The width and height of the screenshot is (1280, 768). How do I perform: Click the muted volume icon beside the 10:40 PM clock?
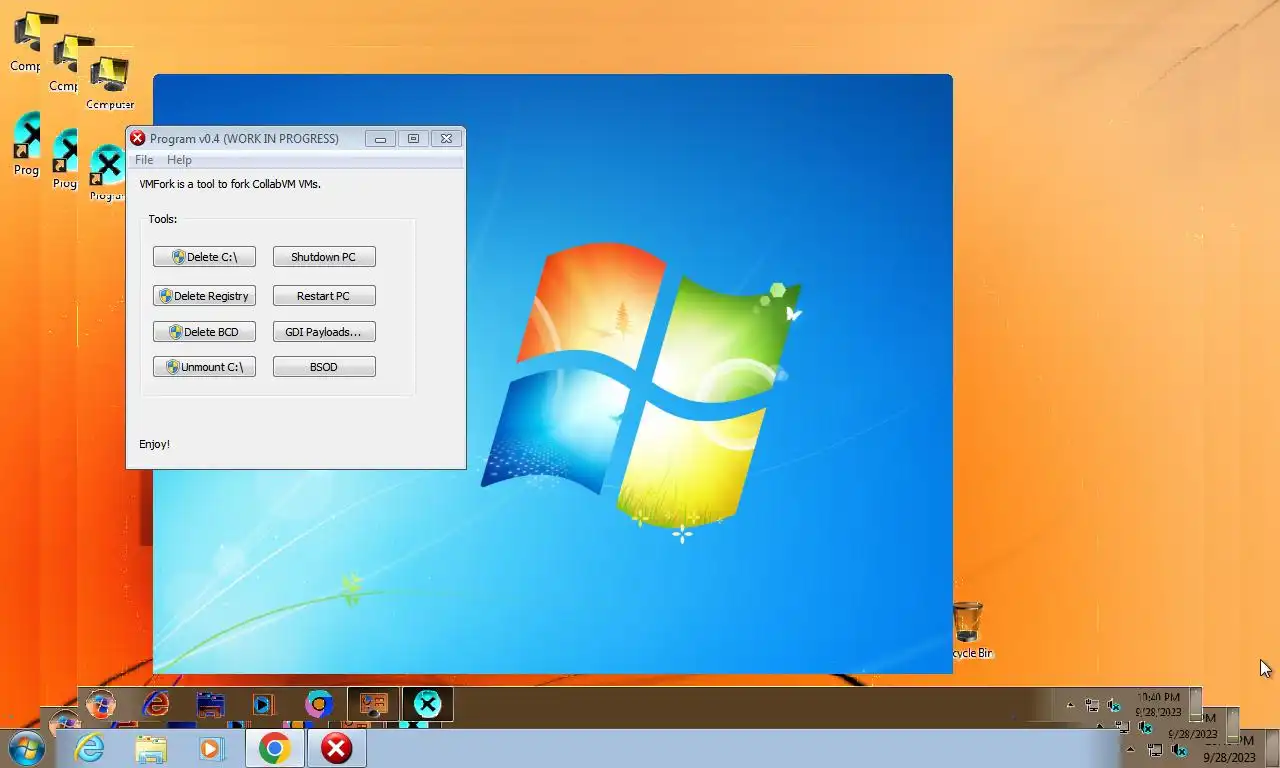[1114, 706]
